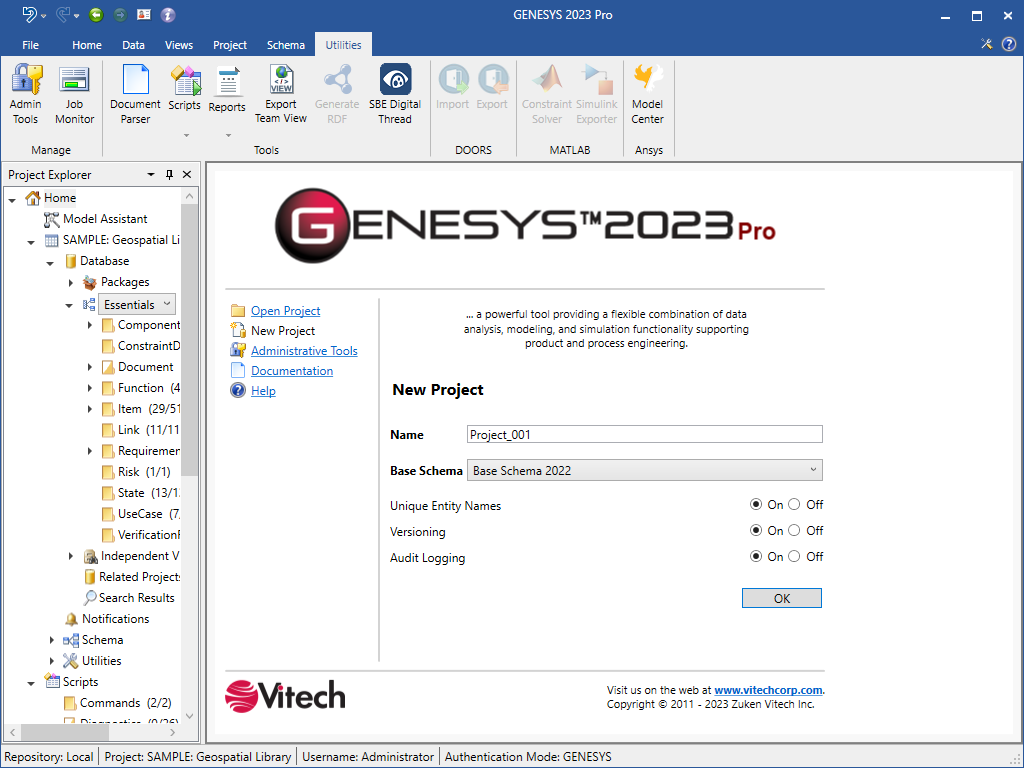Click OK to create the project
This screenshot has width=1024, height=768.
tap(781, 598)
